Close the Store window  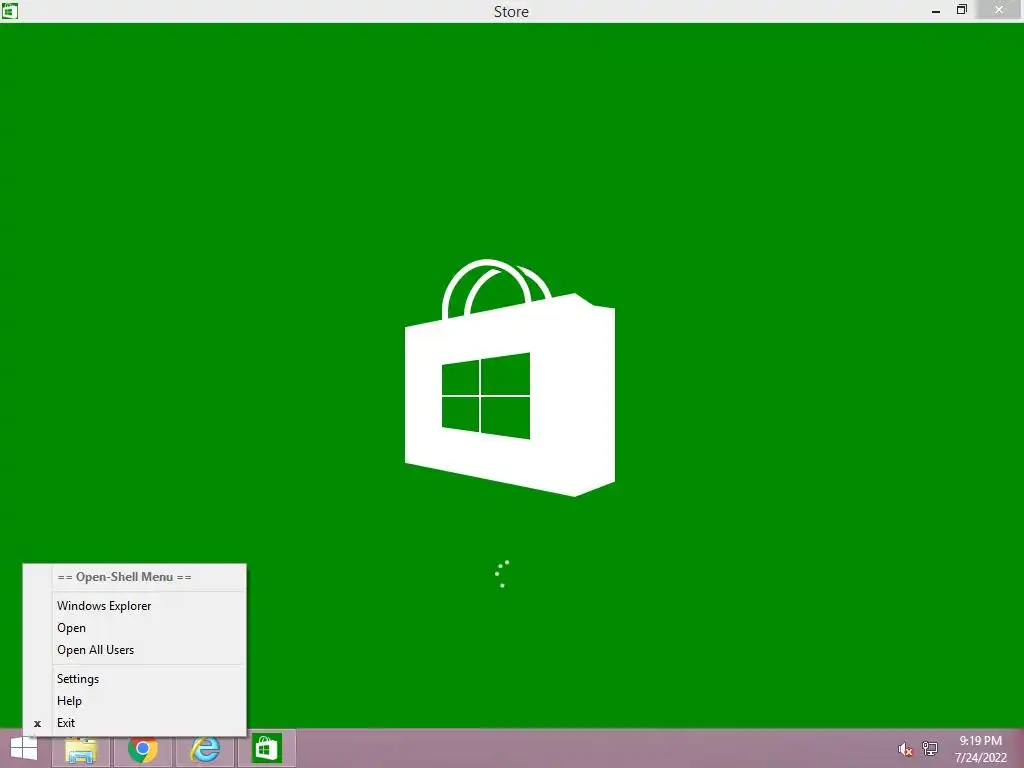pos(999,10)
